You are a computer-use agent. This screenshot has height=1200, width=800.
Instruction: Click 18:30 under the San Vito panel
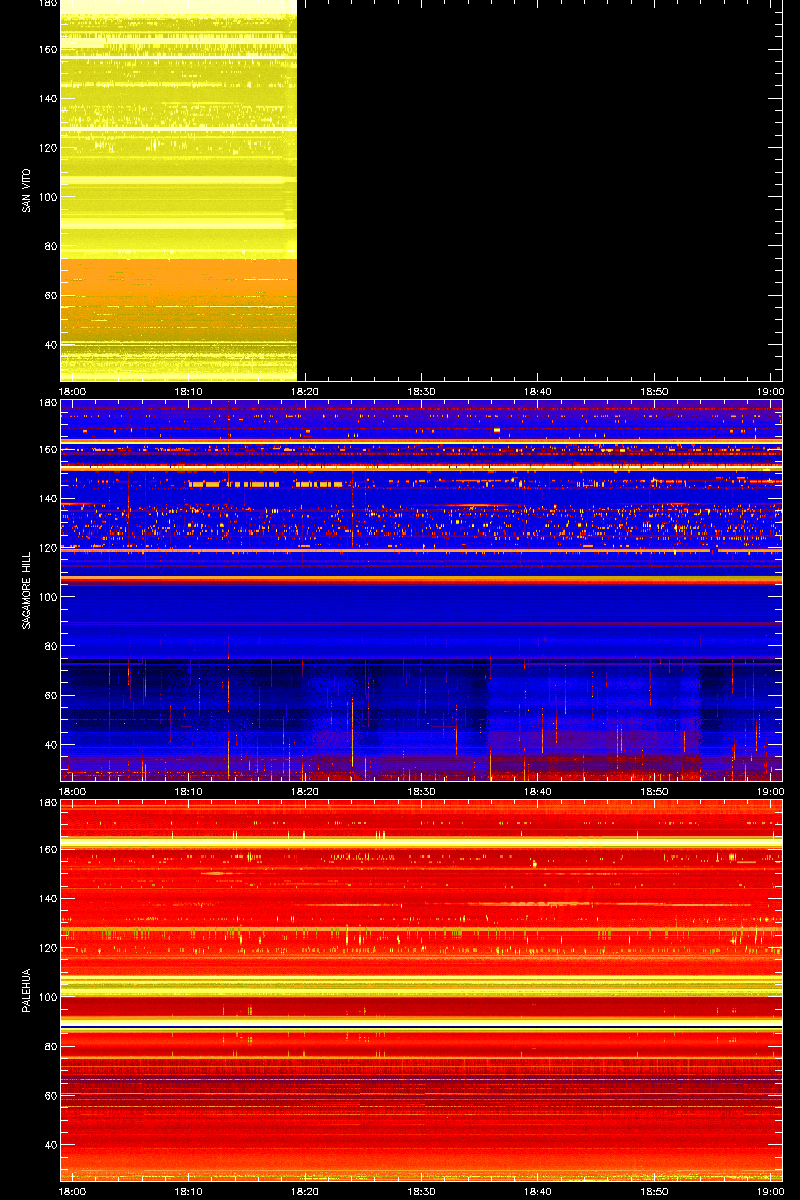tap(421, 391)
